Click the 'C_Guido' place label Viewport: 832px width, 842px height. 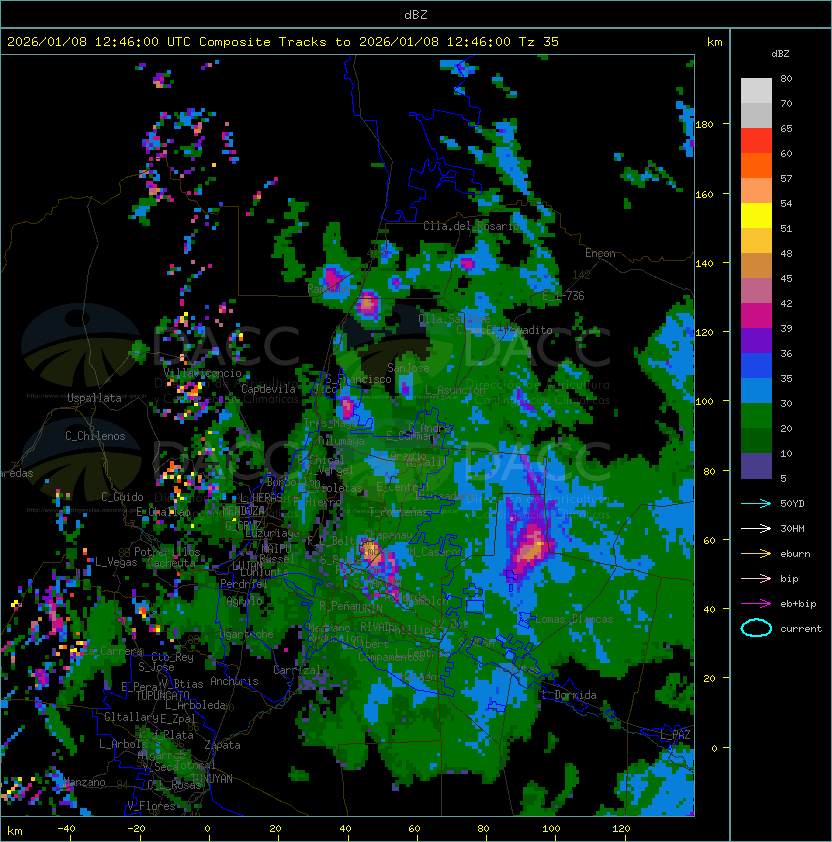click(x=122, y=497)
